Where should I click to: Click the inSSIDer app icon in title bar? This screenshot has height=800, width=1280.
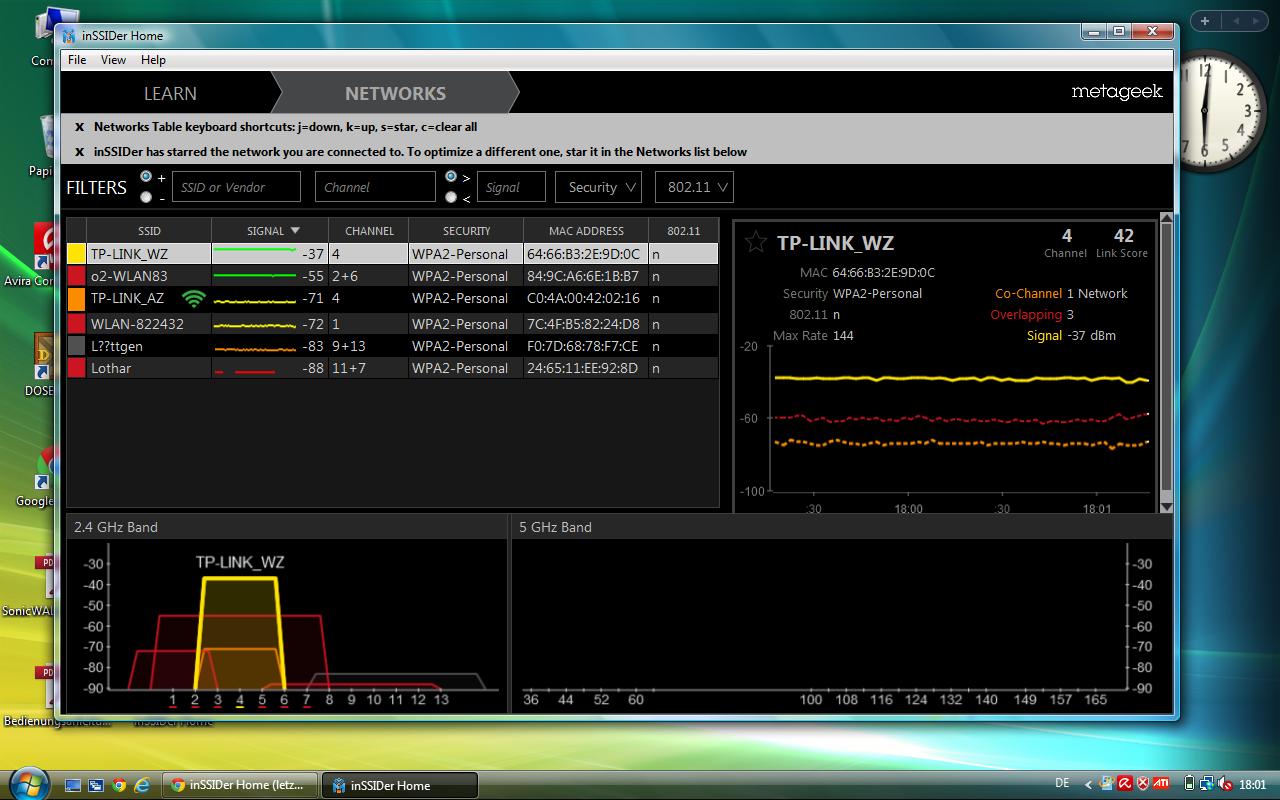[x=69, y=35]
